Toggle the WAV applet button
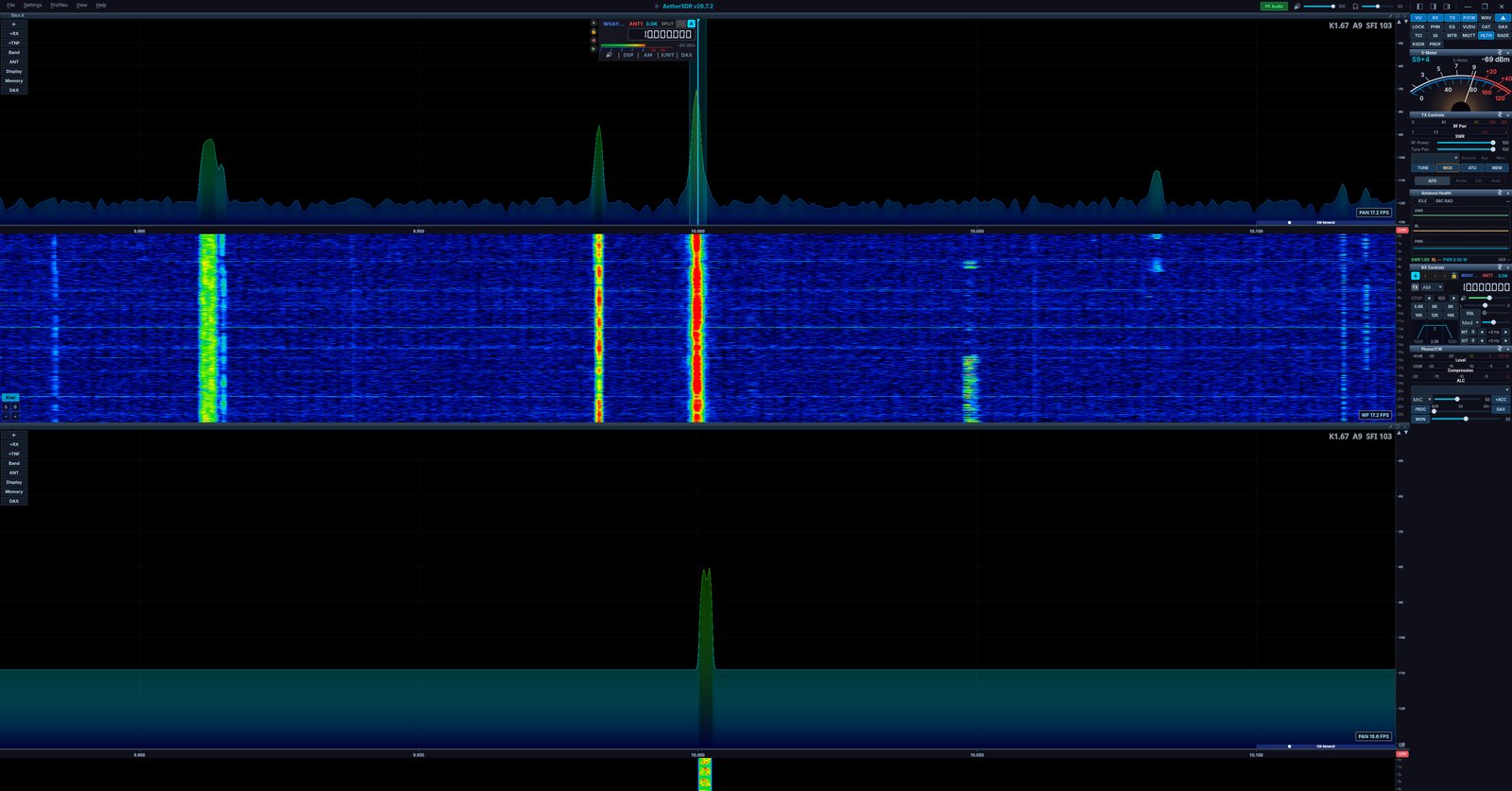 [x=1486, y=18]
